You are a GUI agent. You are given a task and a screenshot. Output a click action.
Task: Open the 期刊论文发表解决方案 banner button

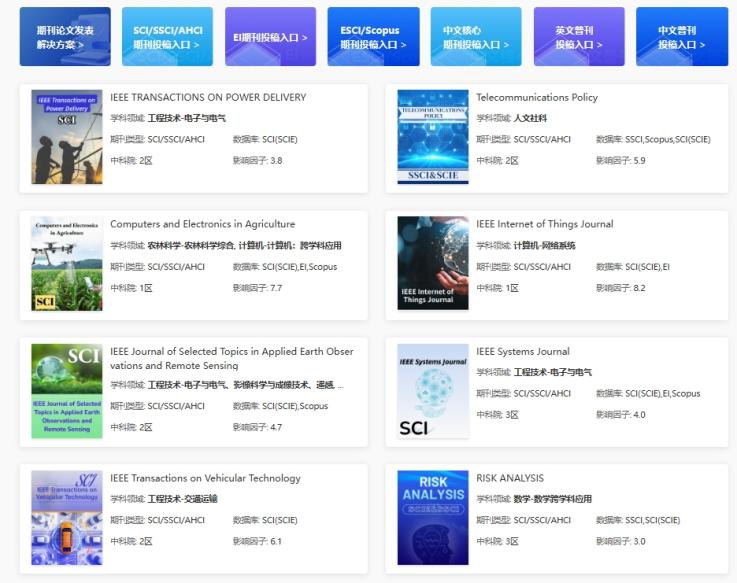[x=65, y=37]
